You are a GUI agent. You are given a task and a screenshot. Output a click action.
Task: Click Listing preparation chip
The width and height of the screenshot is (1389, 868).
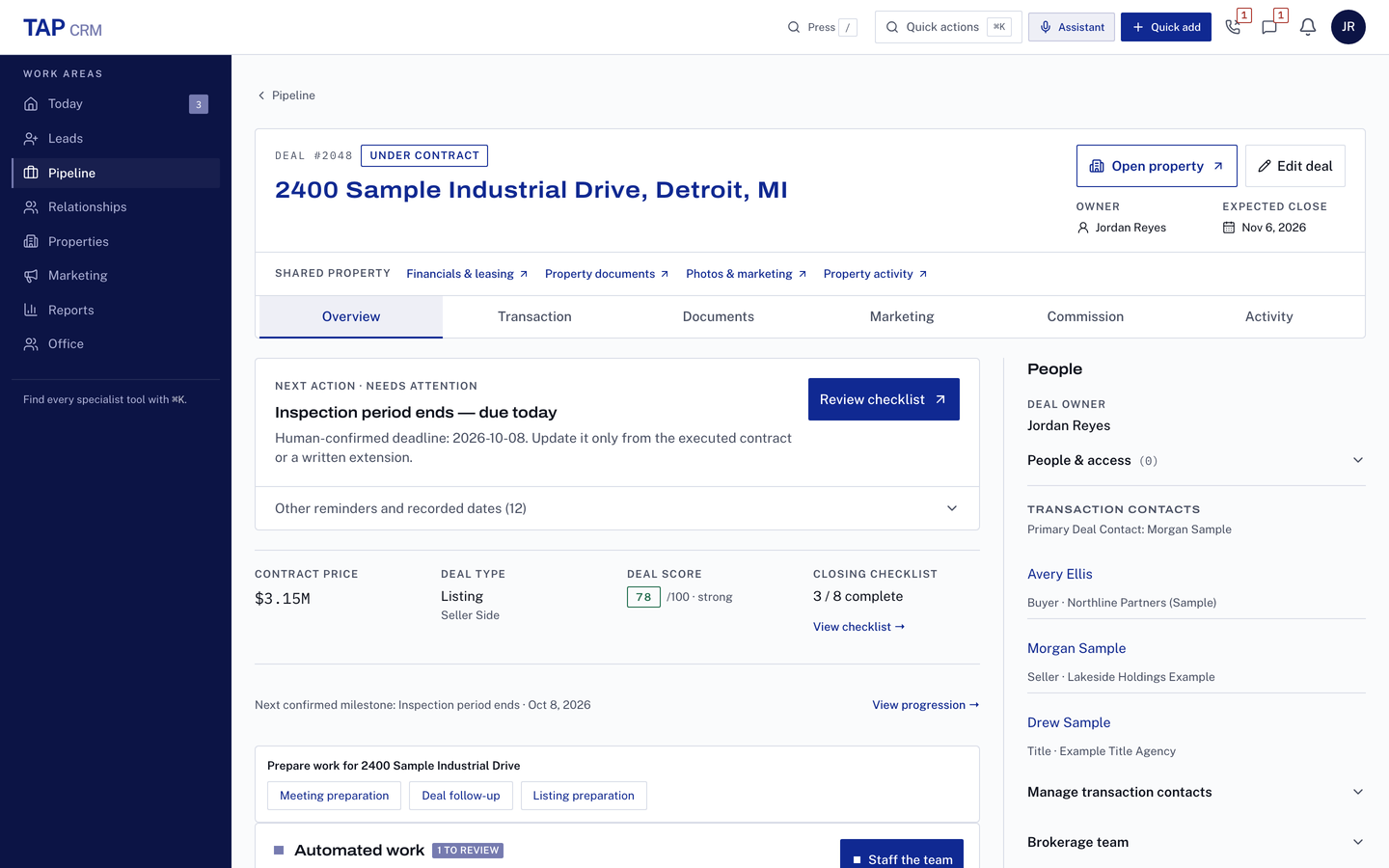(x=584, y=796)
